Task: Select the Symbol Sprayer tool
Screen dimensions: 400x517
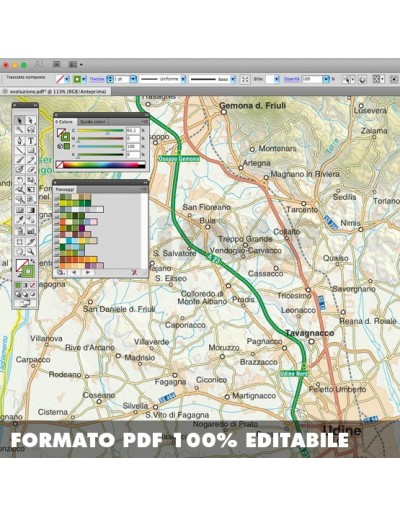Action: [20, 230]
